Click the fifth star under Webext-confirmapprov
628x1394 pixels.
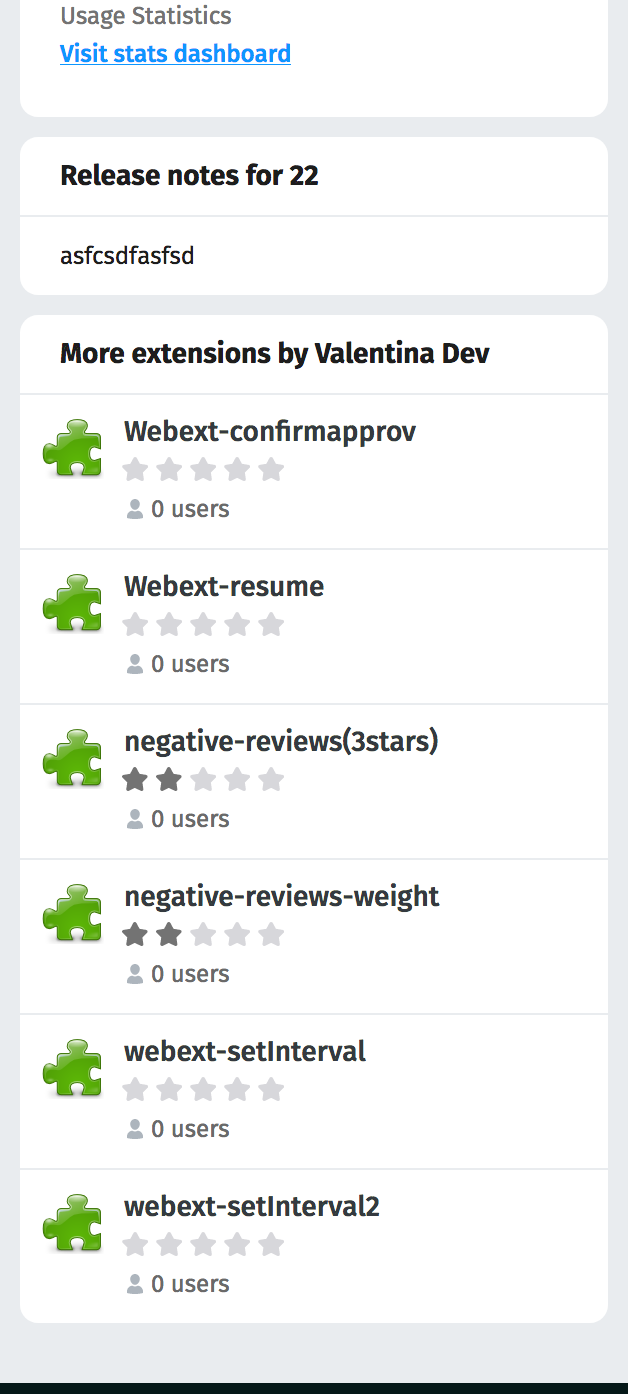pos(271,468)
